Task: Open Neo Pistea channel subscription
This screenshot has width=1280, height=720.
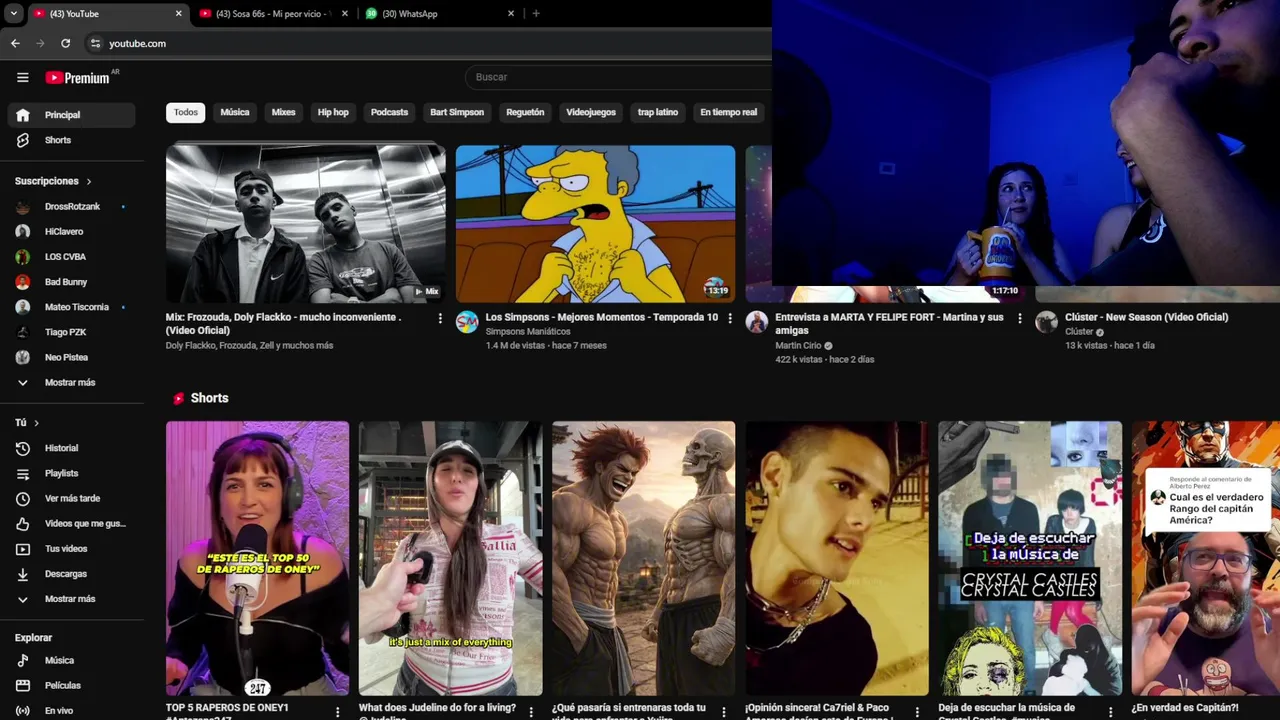Action: 70,357
